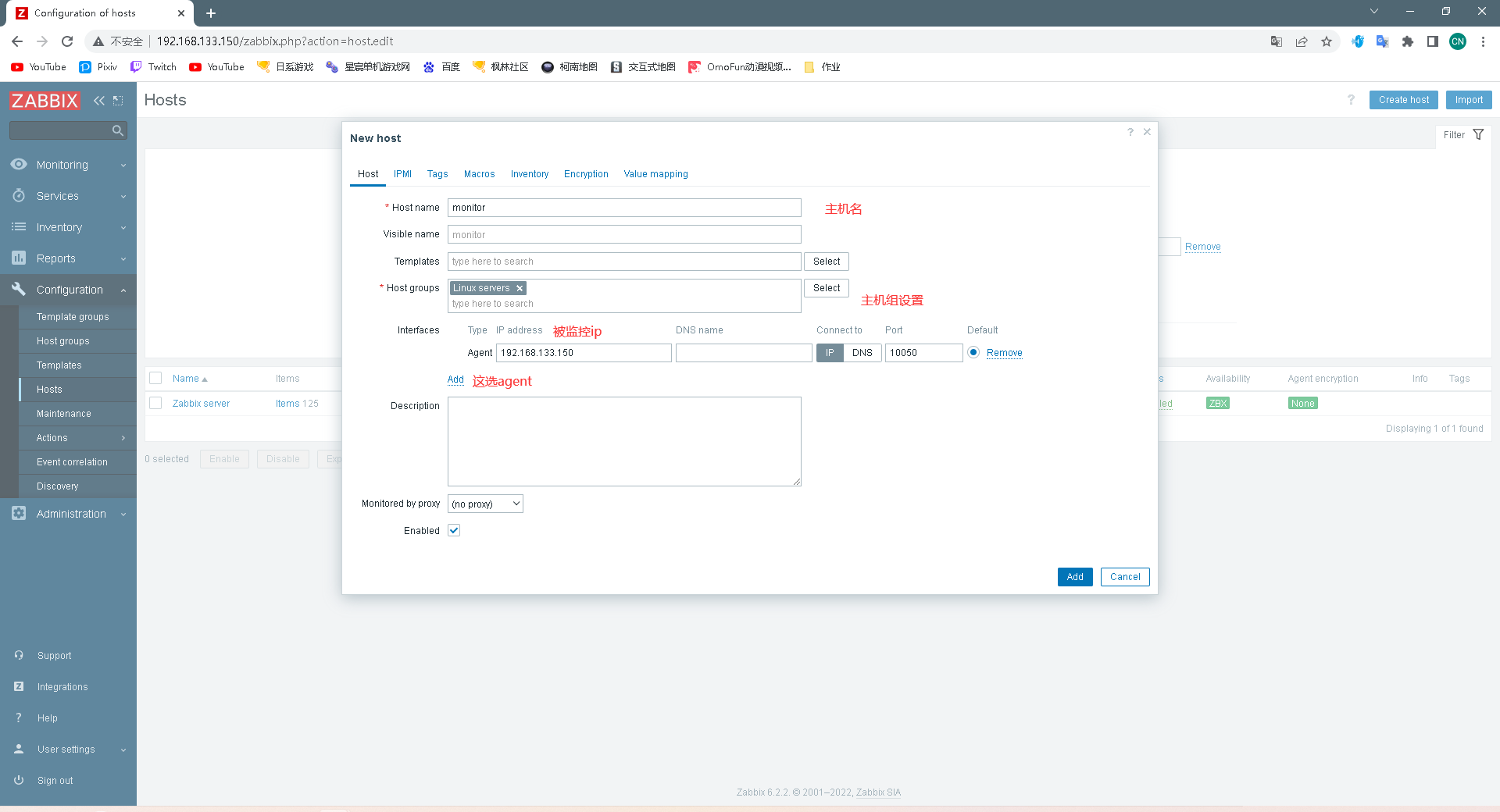Click the ZABBIX logo
Image resolution: width=1500 pixels, height=812 pixels.
(x=45, y=101)
